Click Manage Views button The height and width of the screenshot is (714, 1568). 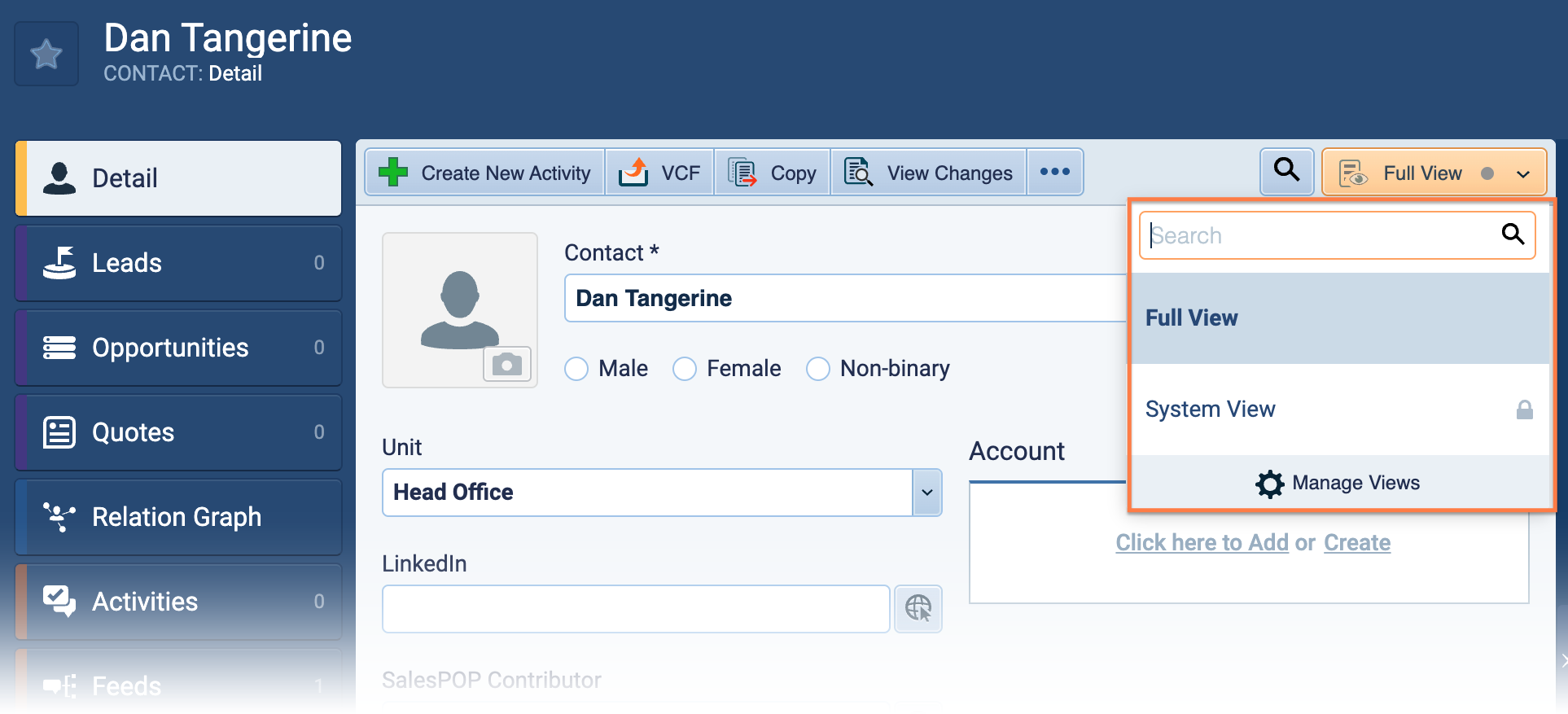point(1338,483)
